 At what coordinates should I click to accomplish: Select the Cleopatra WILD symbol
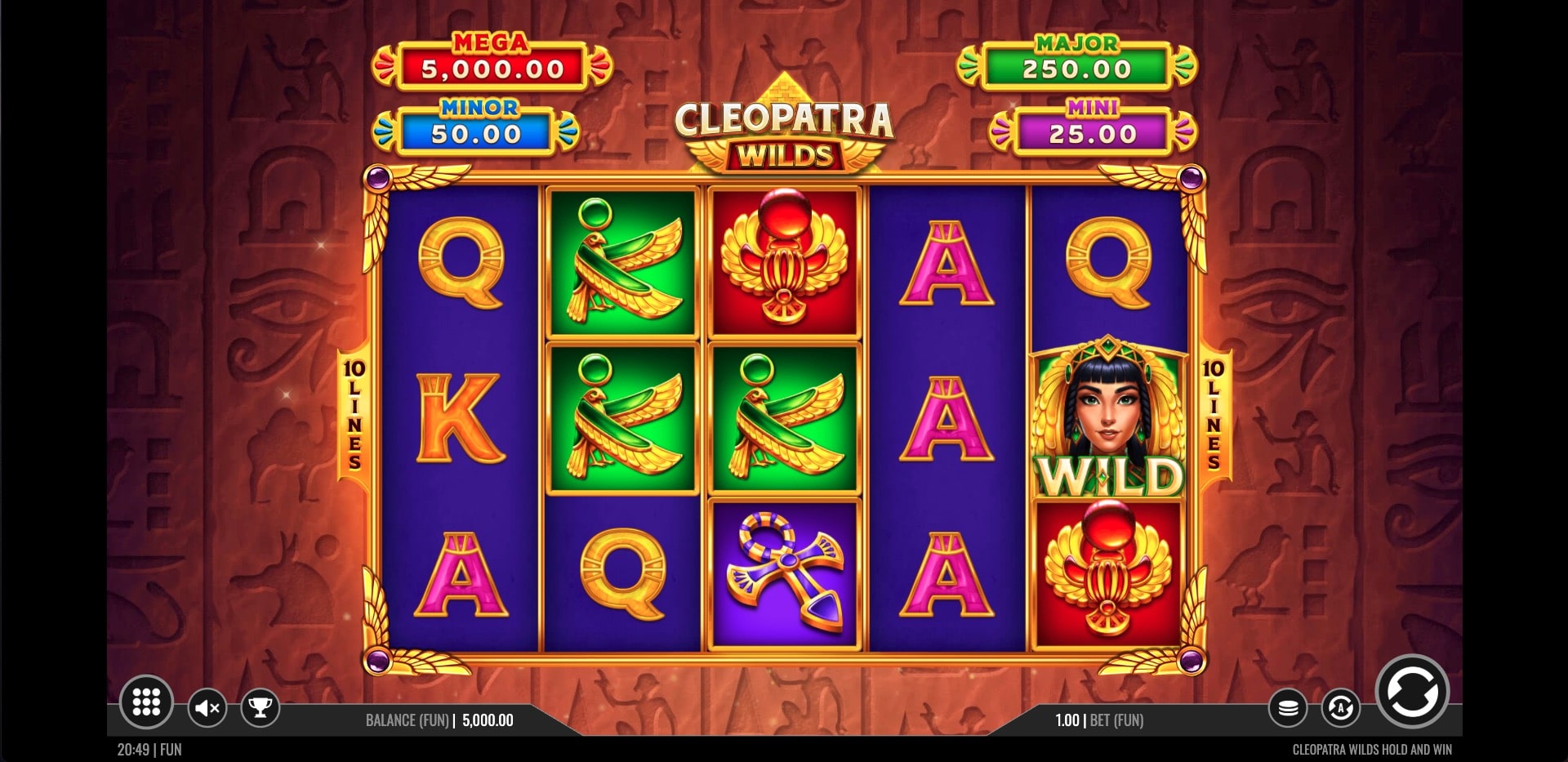click(1108, 417)
